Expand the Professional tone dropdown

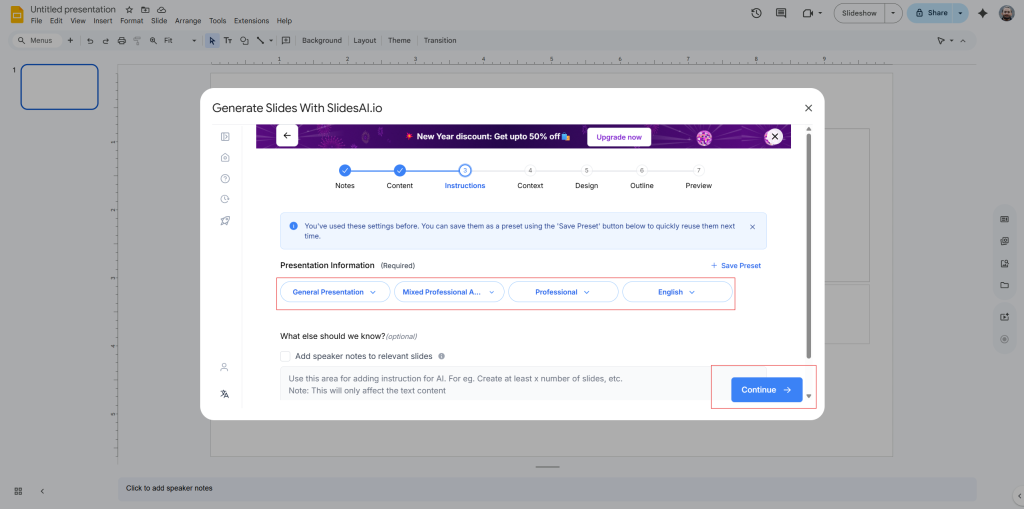click(x=562, y=292)
